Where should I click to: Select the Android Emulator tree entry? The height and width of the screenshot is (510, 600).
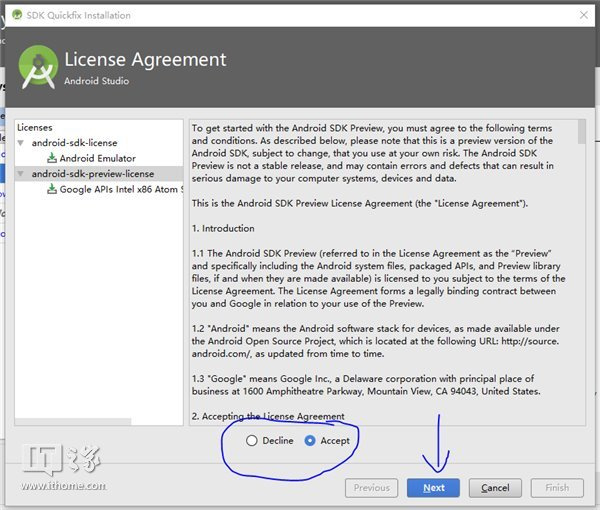click(x=97, y=158)
